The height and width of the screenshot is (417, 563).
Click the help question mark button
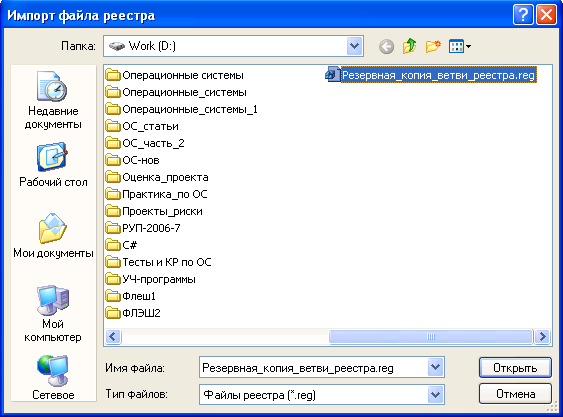pos(523,15)
